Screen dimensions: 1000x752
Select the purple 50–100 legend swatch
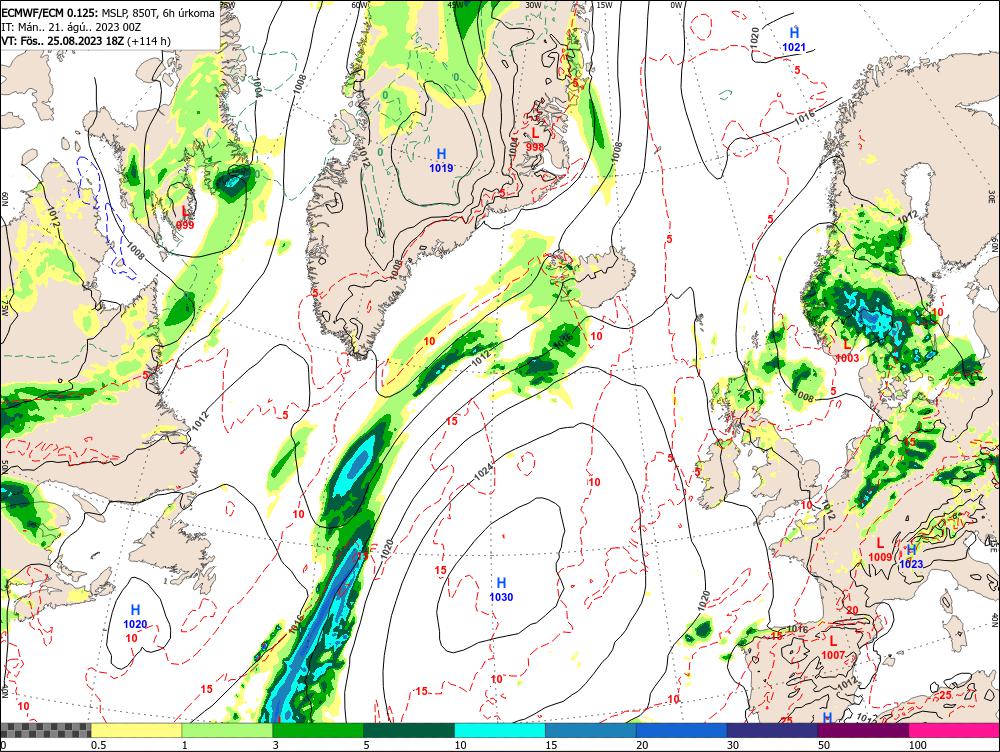click(864, 730)
